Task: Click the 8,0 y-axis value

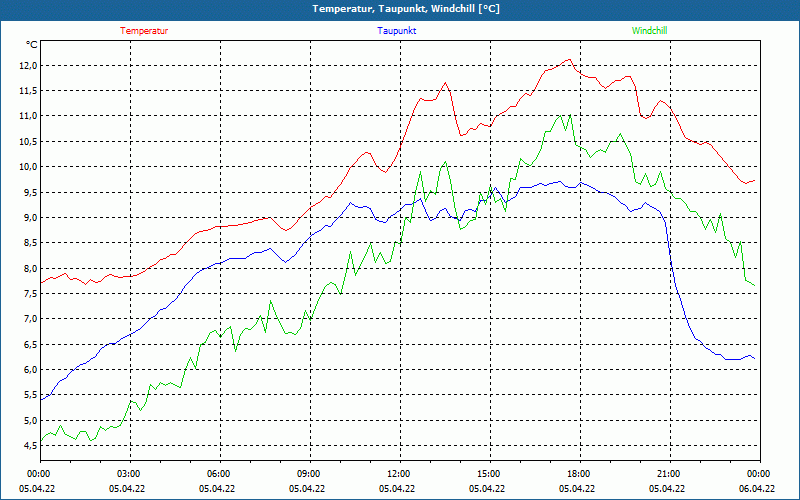Action: click(x=30, y=268)
